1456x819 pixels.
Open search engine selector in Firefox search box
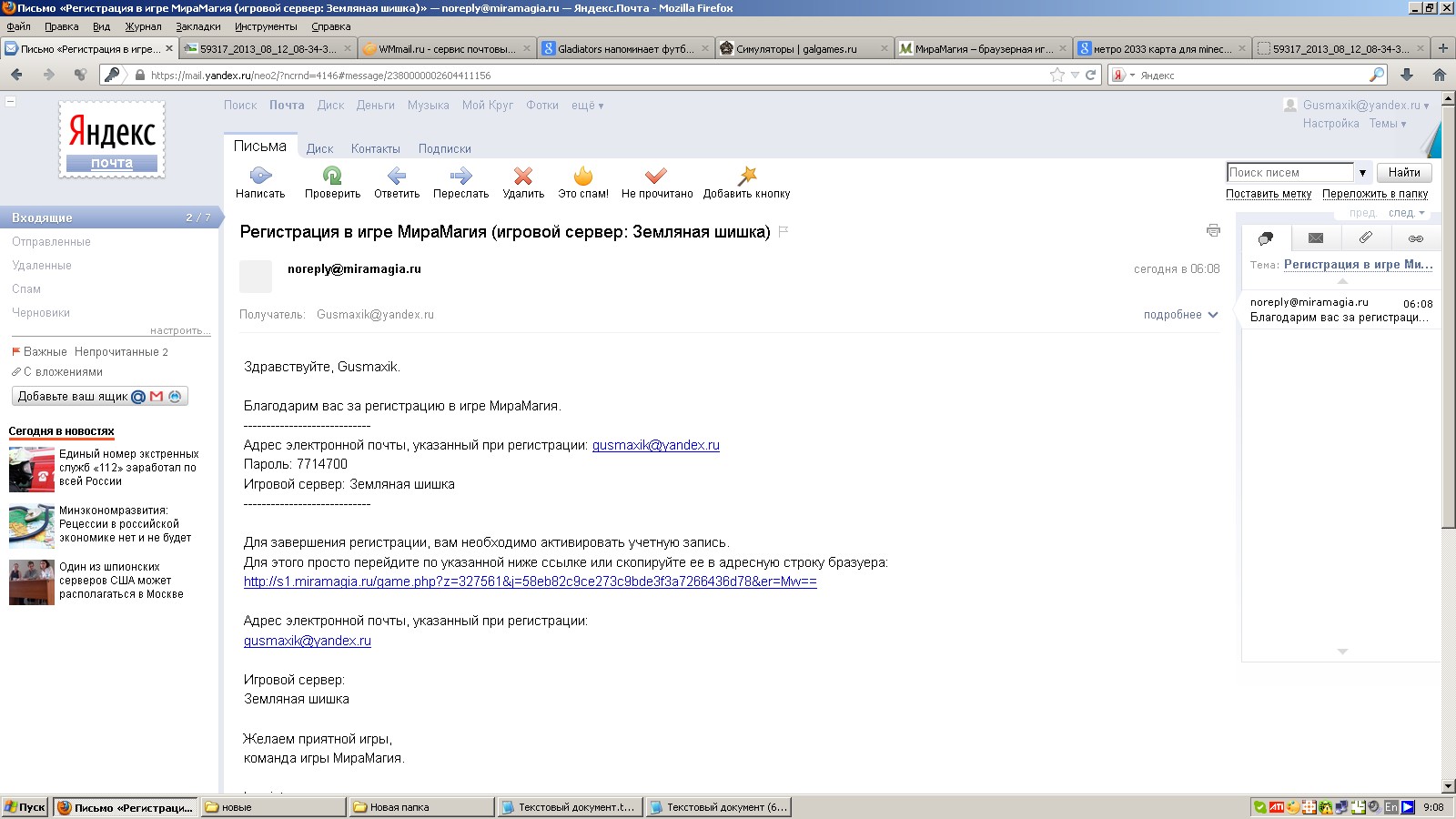coord(1123,75)
